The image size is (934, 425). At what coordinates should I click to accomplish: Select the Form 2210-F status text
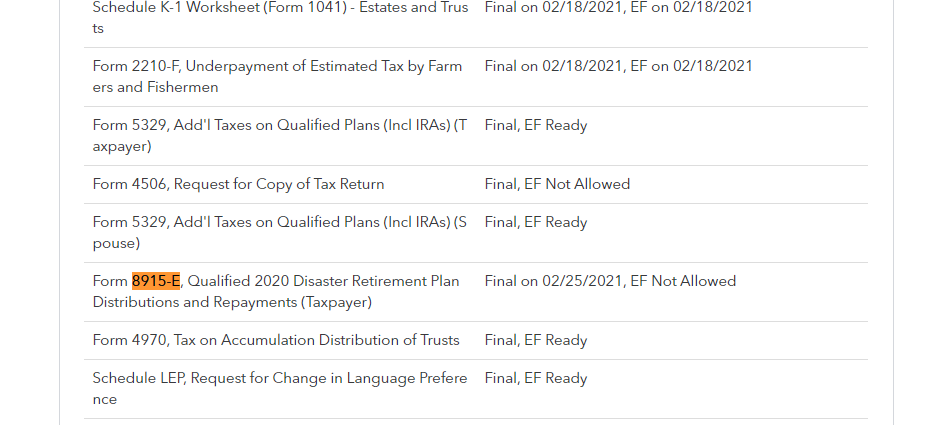click(618, 66)
